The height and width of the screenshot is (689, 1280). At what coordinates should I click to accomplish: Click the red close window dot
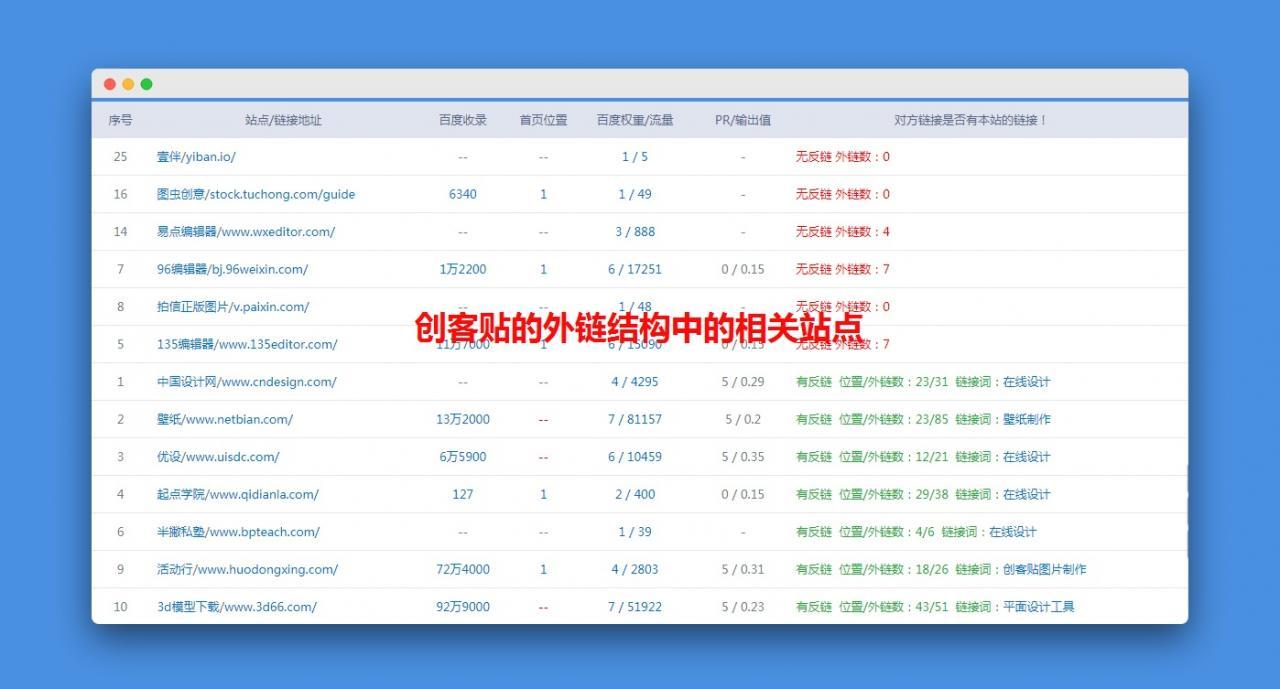pyautogui.click(x=110, y=84)
